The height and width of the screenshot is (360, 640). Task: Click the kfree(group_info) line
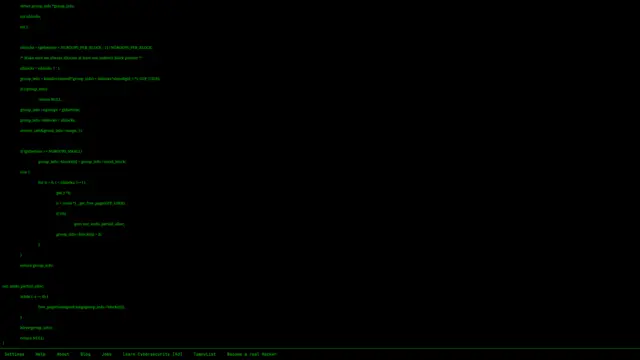click(36, 328)
